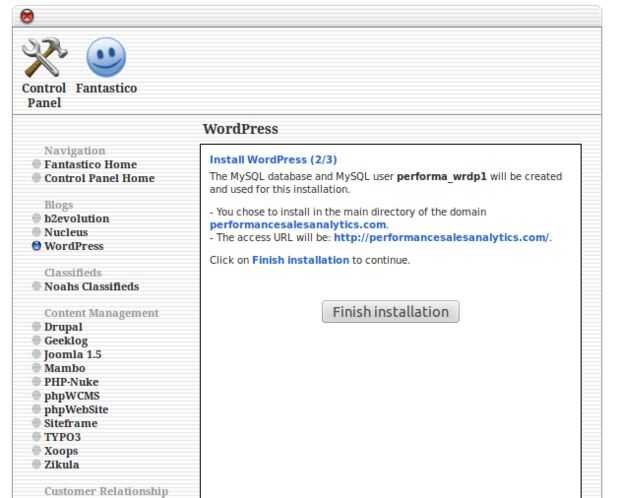Click the Control Panel tools icon
This screenshot has width=620, height=498.
coord(44,57)
